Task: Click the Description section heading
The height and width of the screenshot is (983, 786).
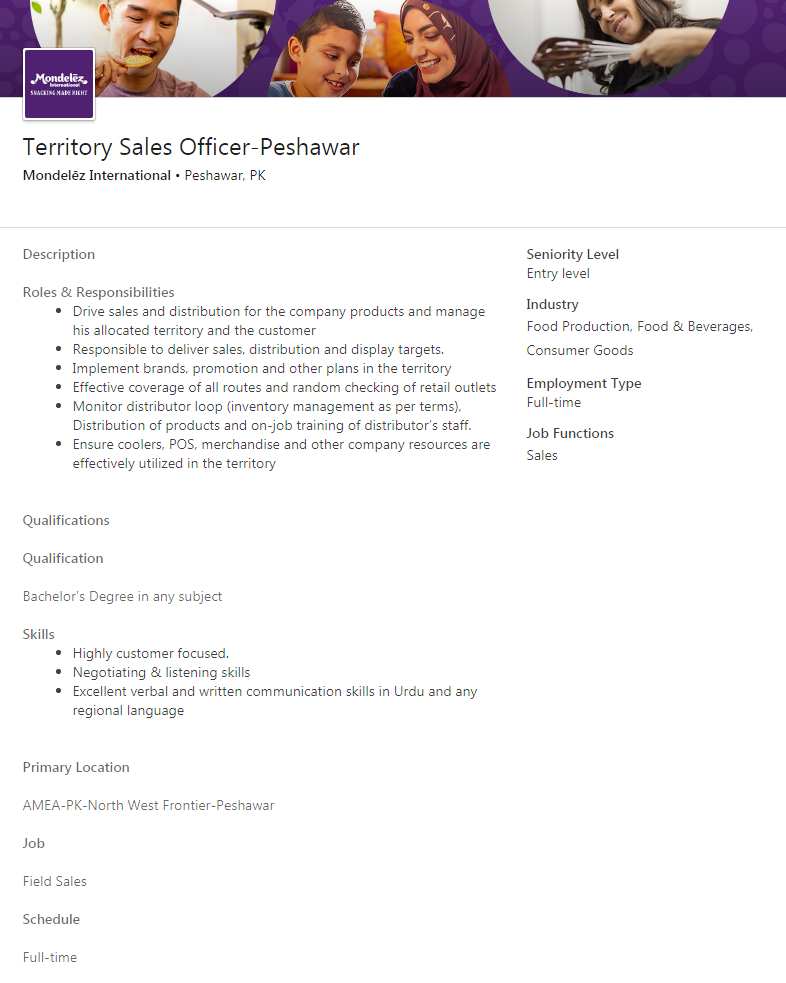Action: (x=59, y=255)
